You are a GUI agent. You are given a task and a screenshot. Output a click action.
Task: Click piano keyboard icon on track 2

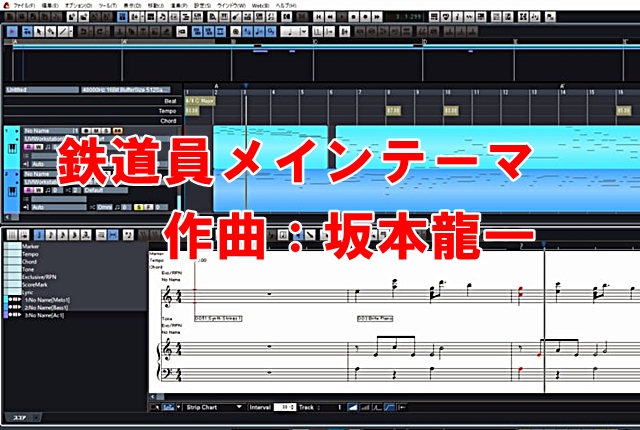click(x=12, y=192)
